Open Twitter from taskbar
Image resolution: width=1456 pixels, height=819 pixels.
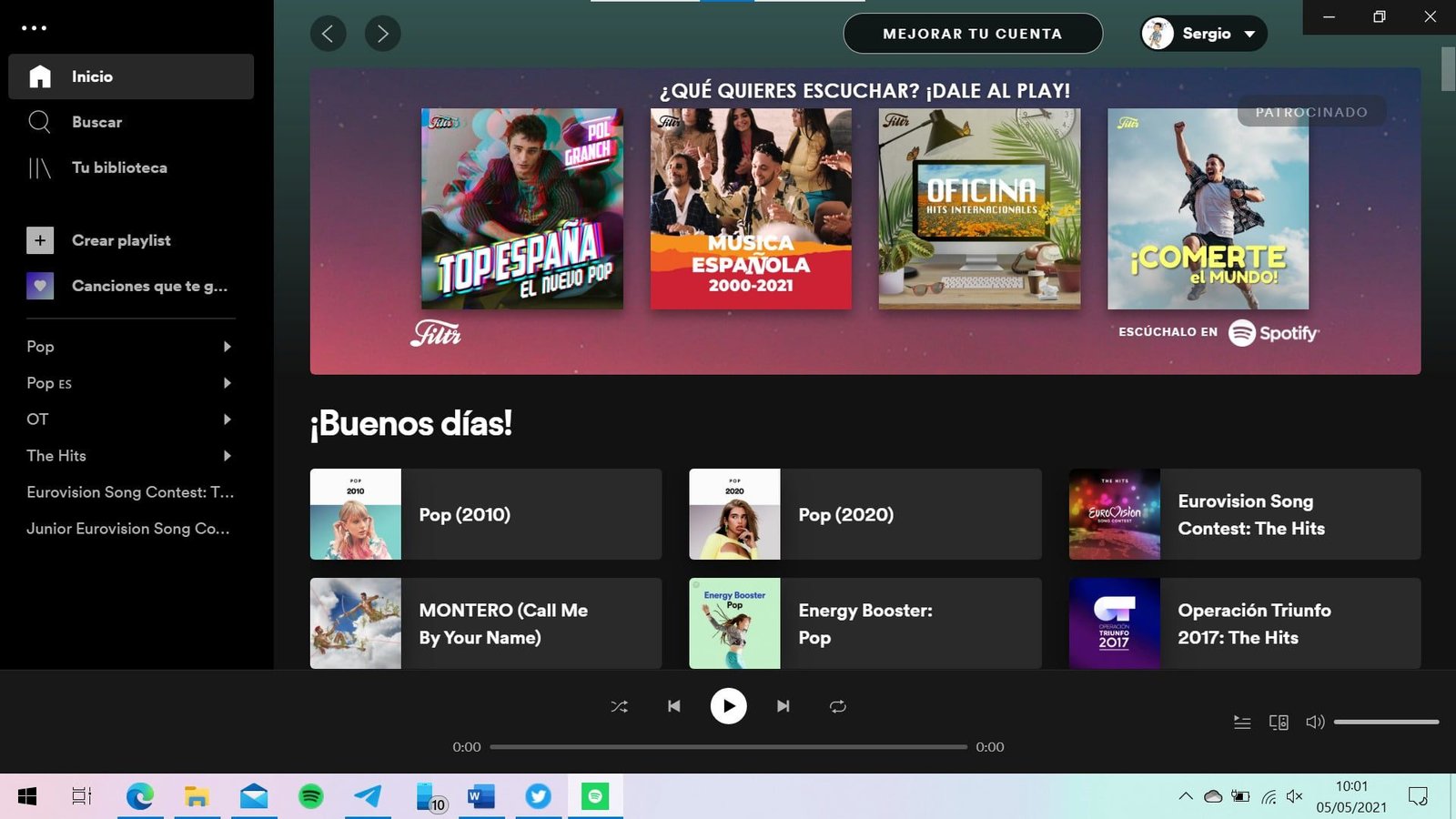pyautogui.click(x=538, y=797)
